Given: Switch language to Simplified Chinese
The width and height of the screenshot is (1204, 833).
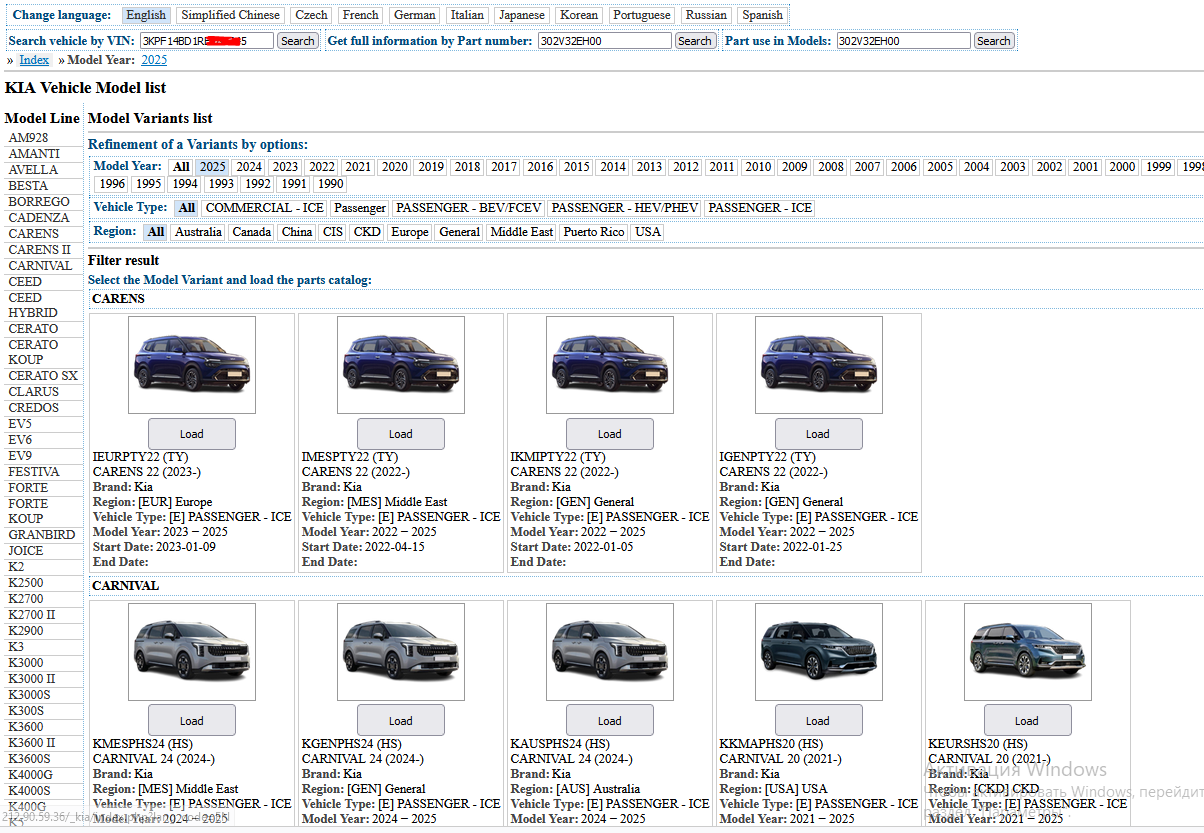Looking at the screenshot, I should pyautogui.click(x=231, y=15).
